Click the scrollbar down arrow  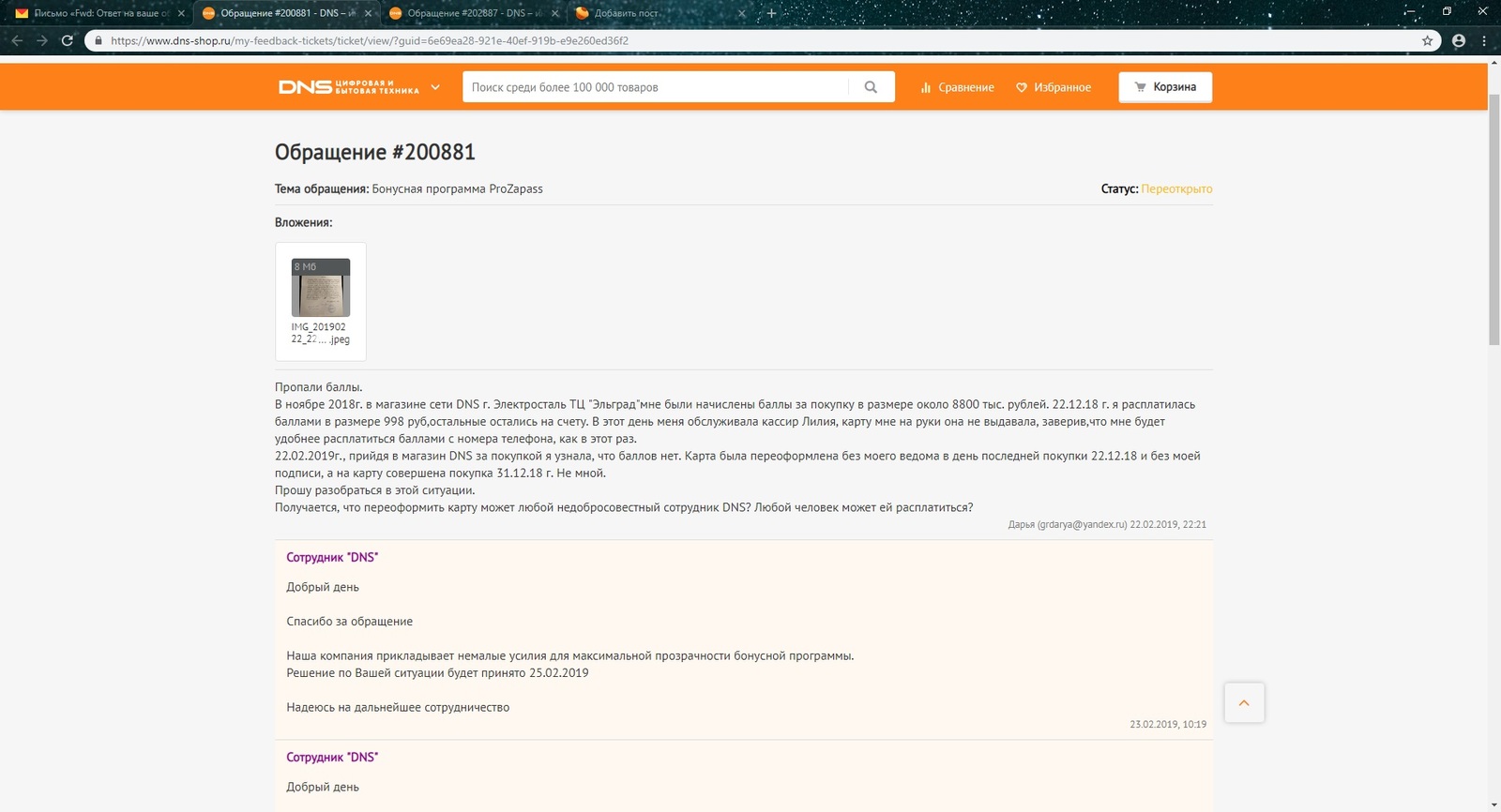1494,805
